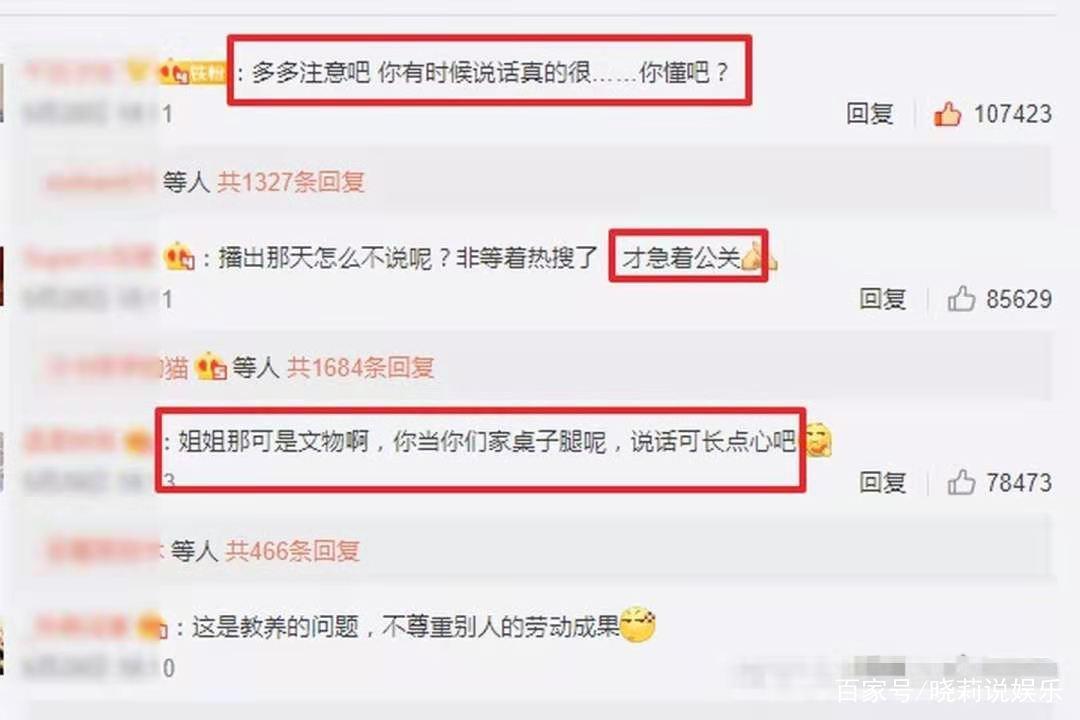
Task: Click thumbs-up icon beside 85629
Action: [x=961, y=299]
